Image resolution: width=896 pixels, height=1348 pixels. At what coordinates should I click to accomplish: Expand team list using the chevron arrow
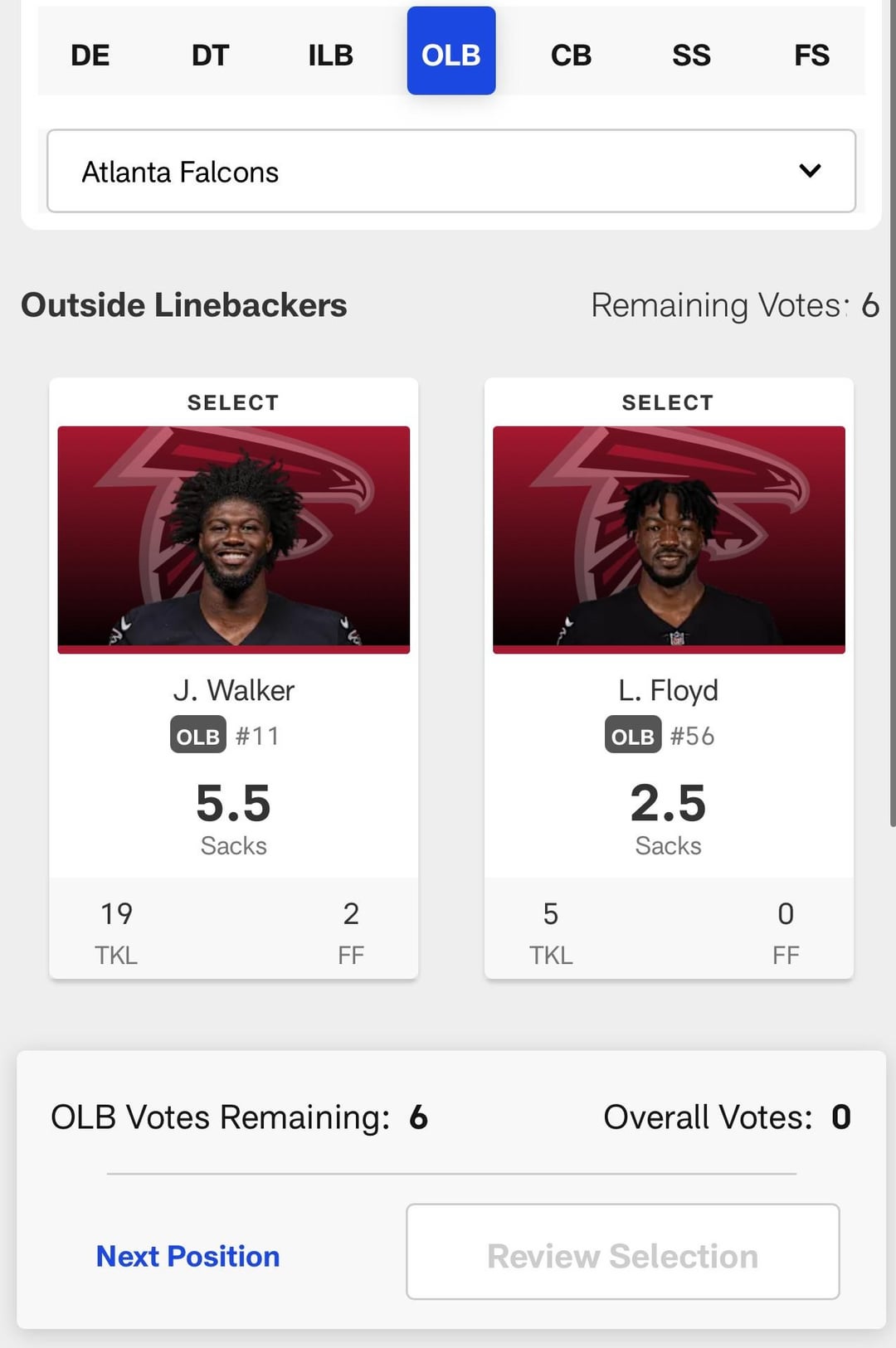point(810,171)
